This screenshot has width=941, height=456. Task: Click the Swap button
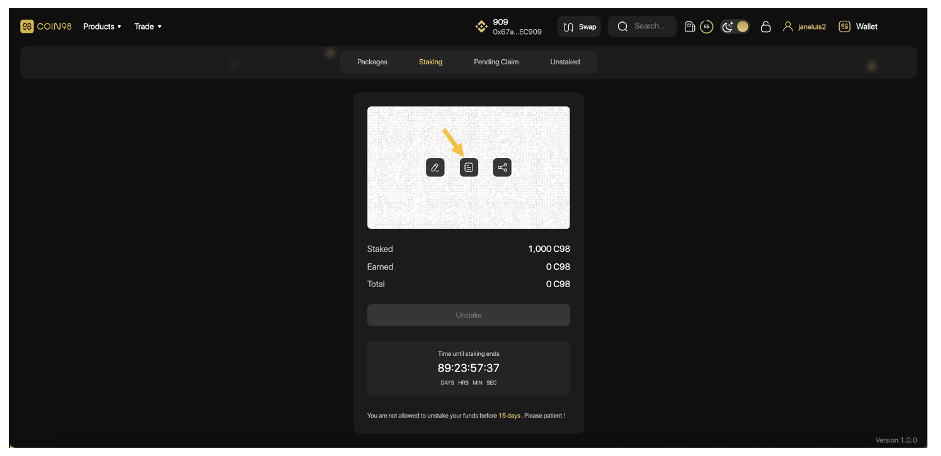(580, 27)
